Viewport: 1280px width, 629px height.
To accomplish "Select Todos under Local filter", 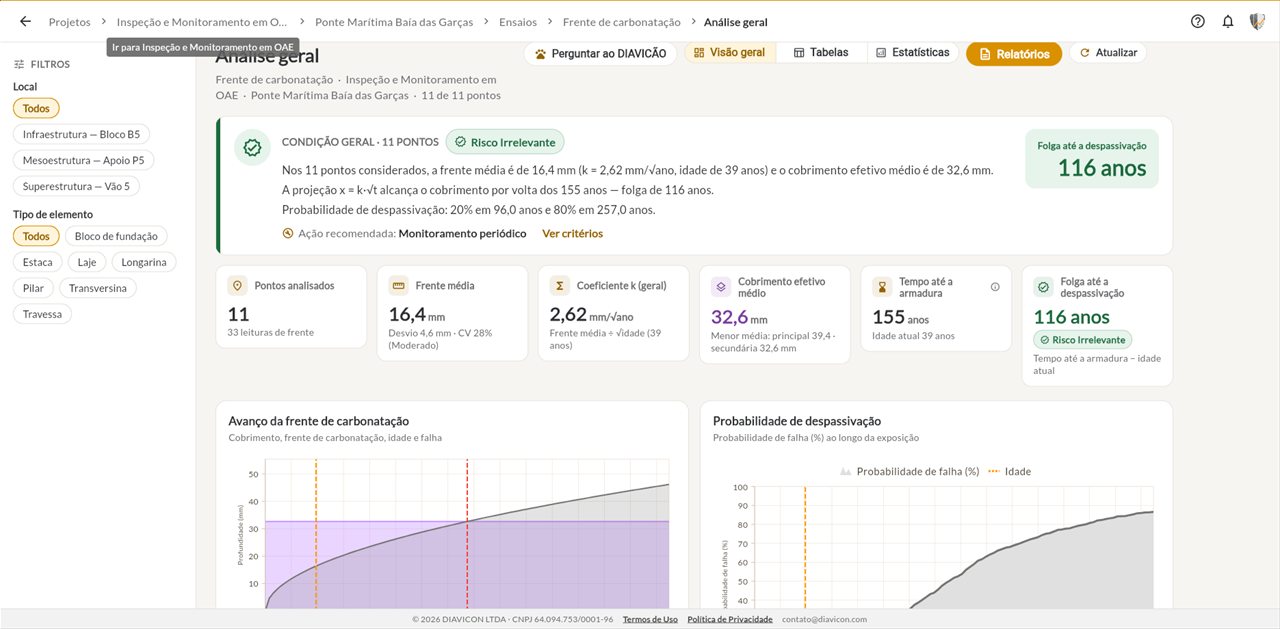I will 36,108.
